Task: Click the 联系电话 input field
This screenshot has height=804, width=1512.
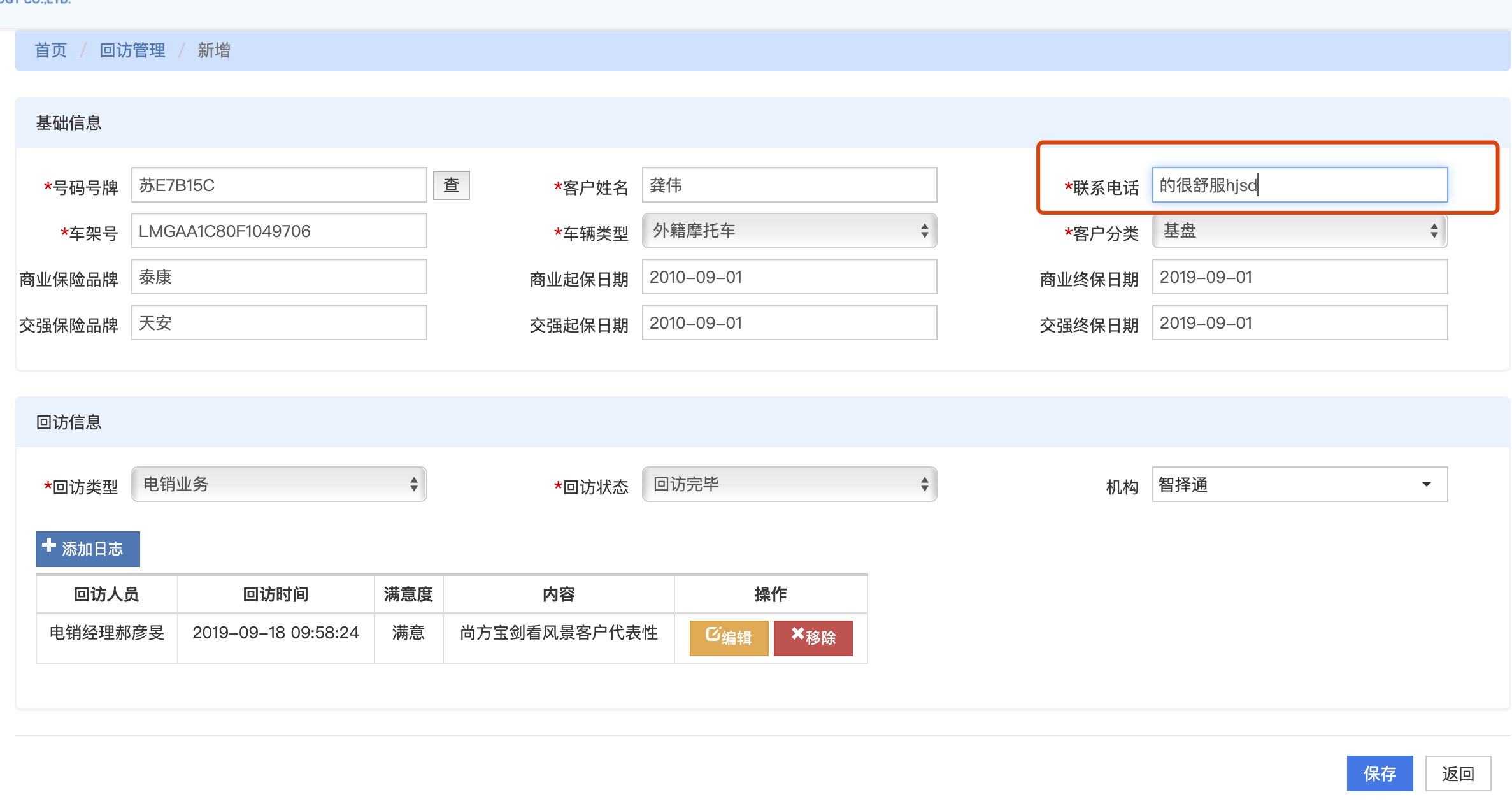Action: (1299, 185)
